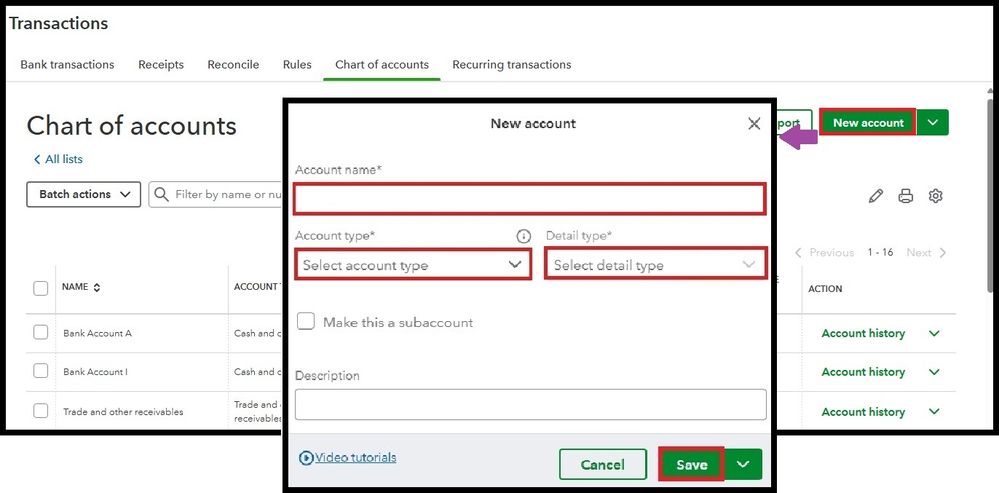Open the settings gear icon
This screenshot has width=999, height=493.
coord(936,196)
